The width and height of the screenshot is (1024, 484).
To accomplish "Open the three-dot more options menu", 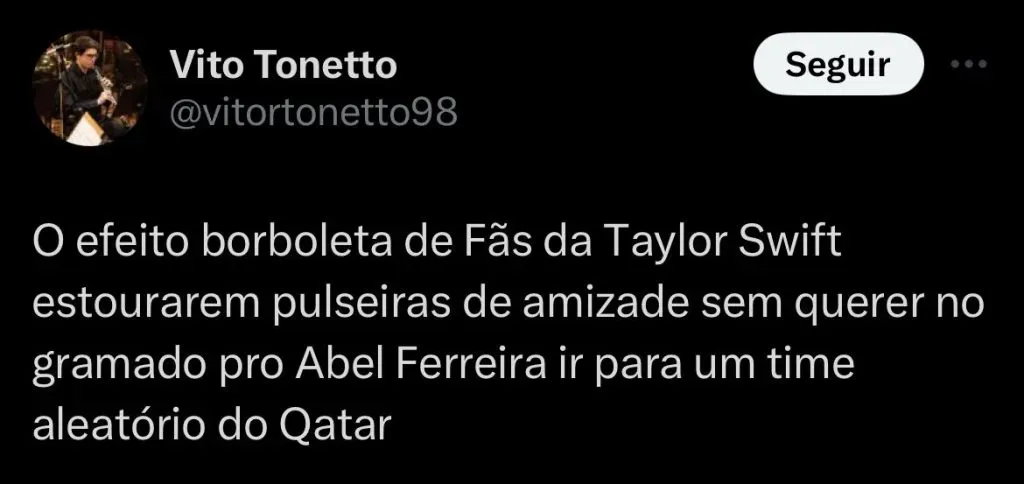I will pyautogui.click(x=967, y=66).
